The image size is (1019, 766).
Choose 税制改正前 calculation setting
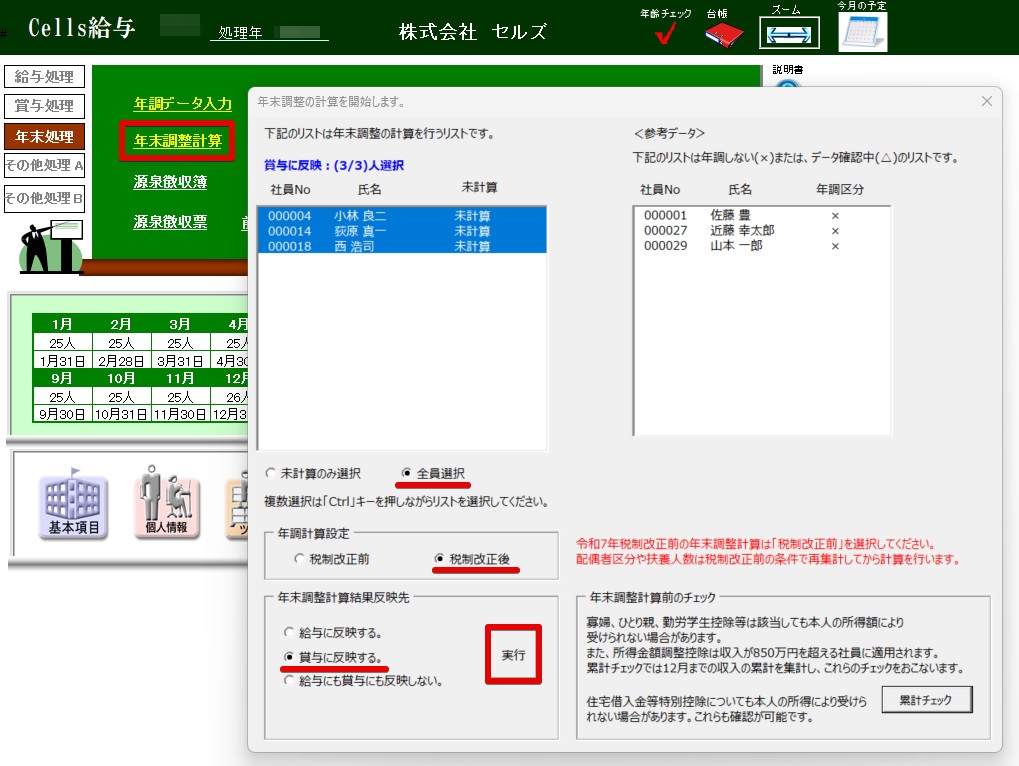pos(300,559)
